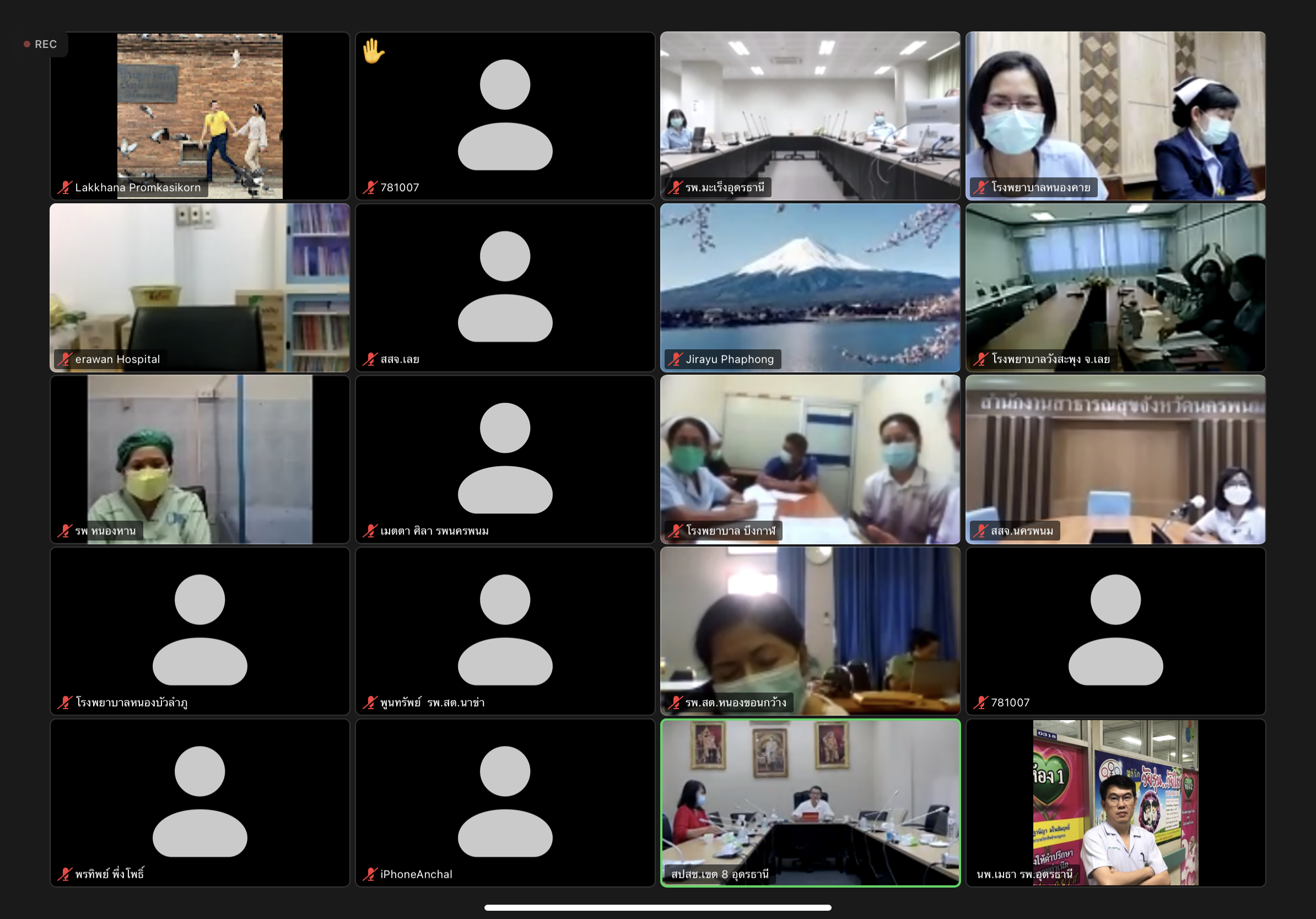1316x919 pixels.
Task: Click the home indicator bar at bottom
Action: tap(657, 907)
